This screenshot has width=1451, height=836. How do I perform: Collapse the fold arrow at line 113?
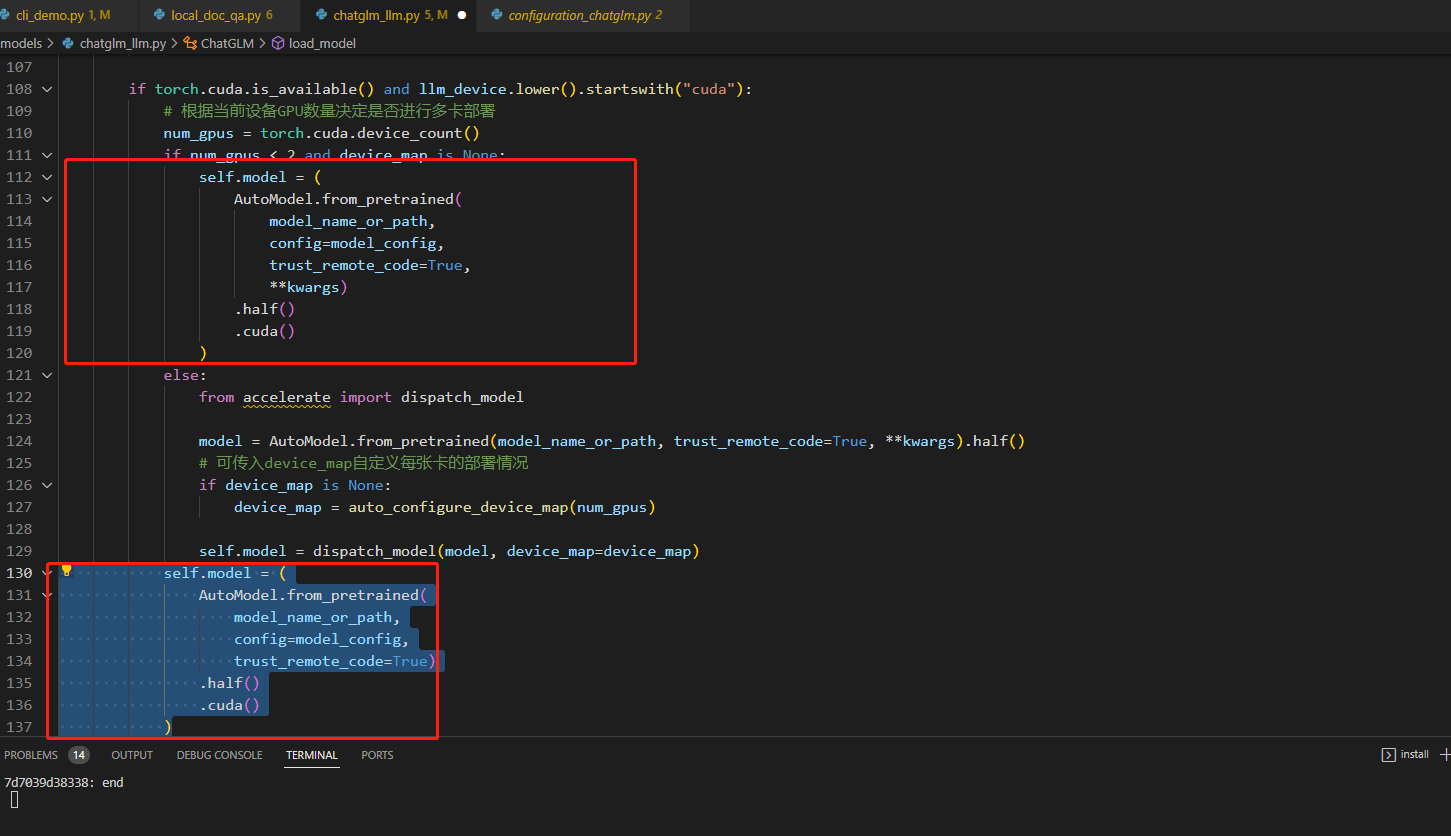[47, 199]
